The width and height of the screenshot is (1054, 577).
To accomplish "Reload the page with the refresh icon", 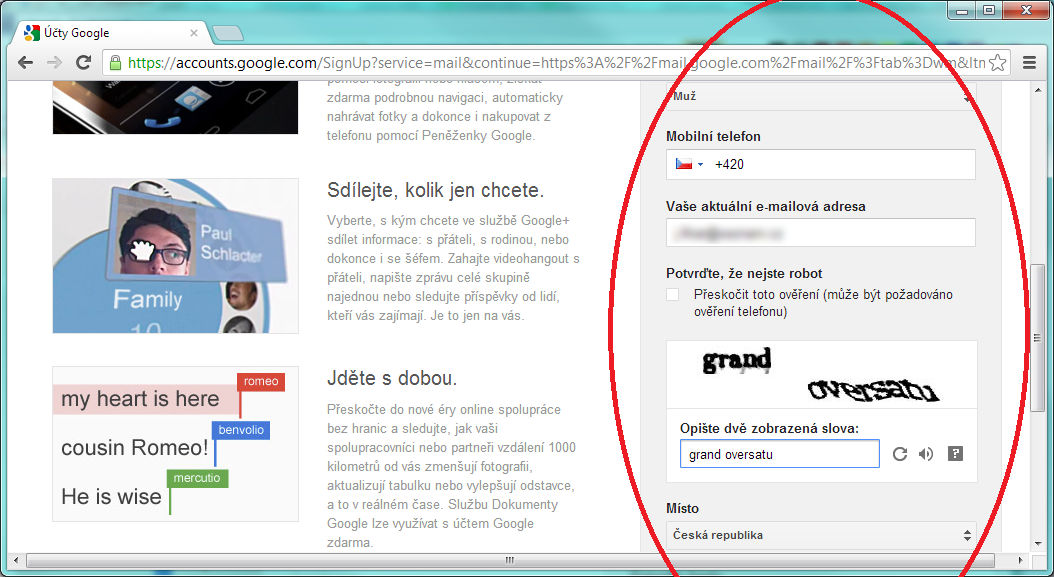I will coord(83,63).
